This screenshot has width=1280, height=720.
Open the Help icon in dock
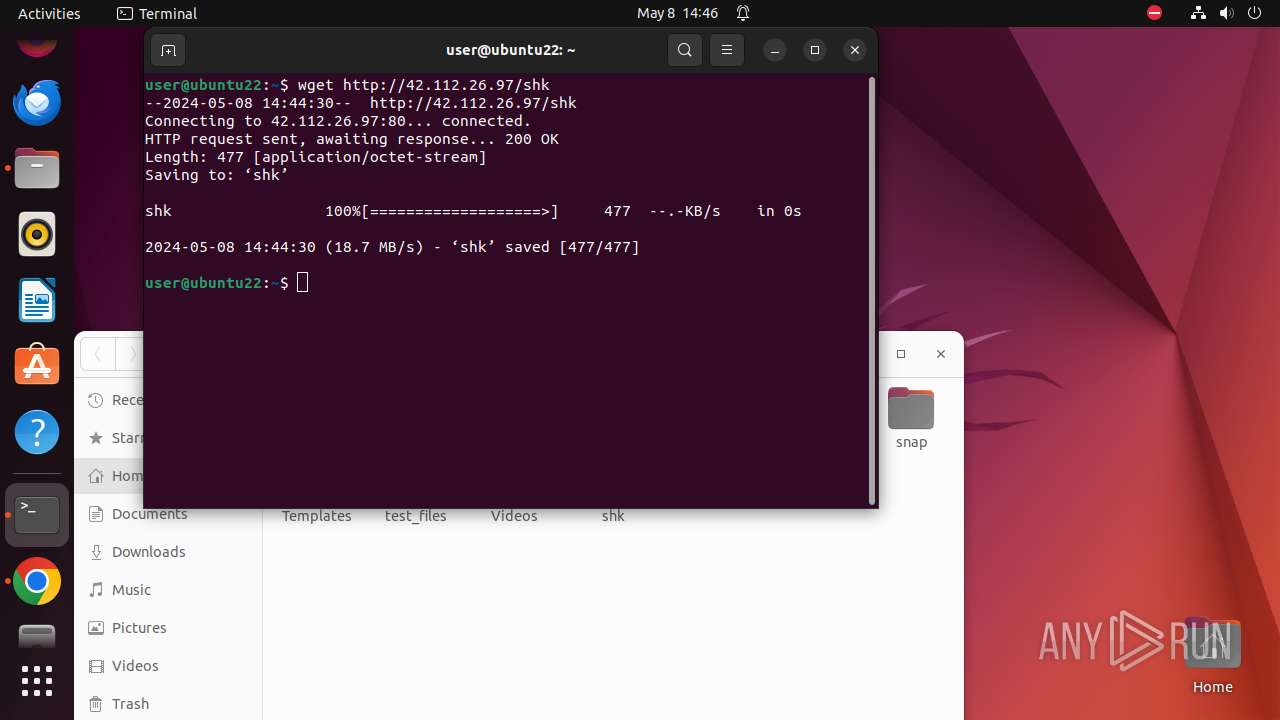coord(37,432)
